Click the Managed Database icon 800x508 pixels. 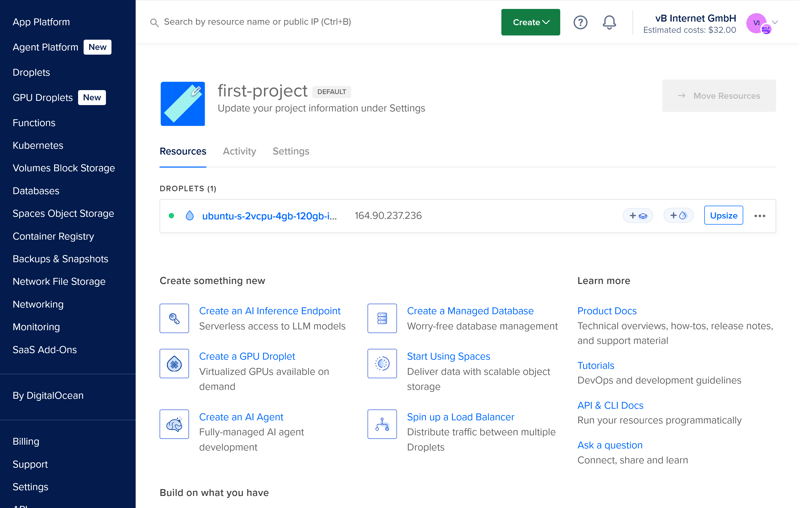382,318
